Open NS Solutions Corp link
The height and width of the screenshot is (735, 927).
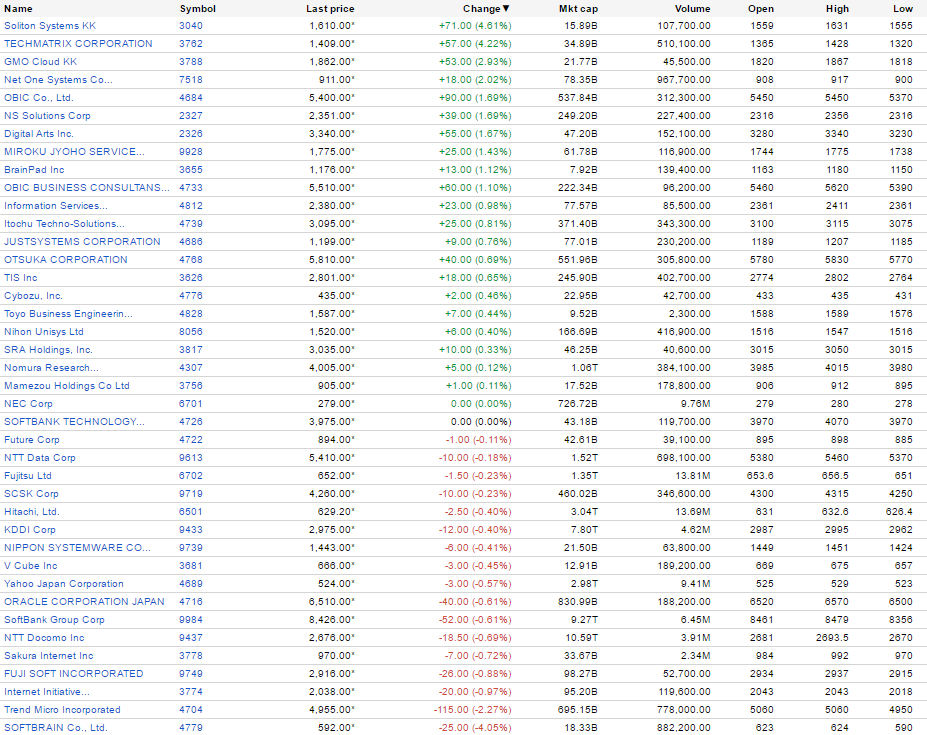[47, 116]
